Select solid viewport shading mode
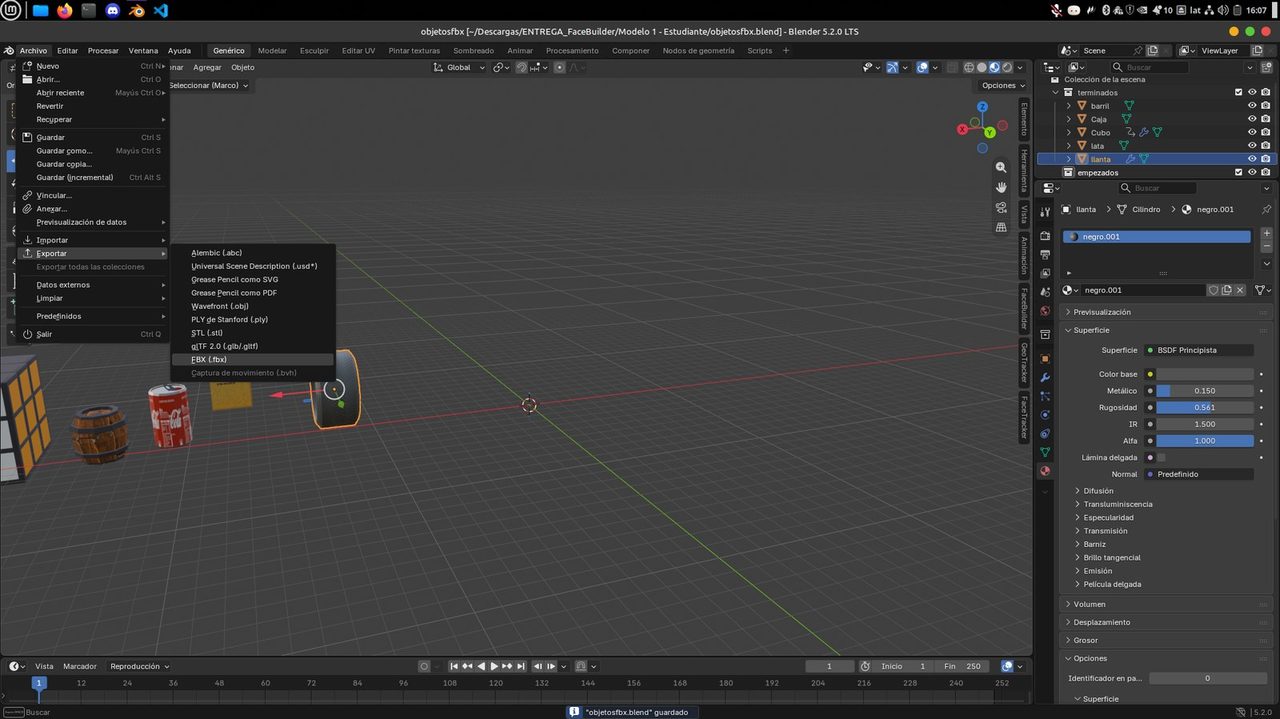This screenshot has height=719, width=1280. (982, 67)
